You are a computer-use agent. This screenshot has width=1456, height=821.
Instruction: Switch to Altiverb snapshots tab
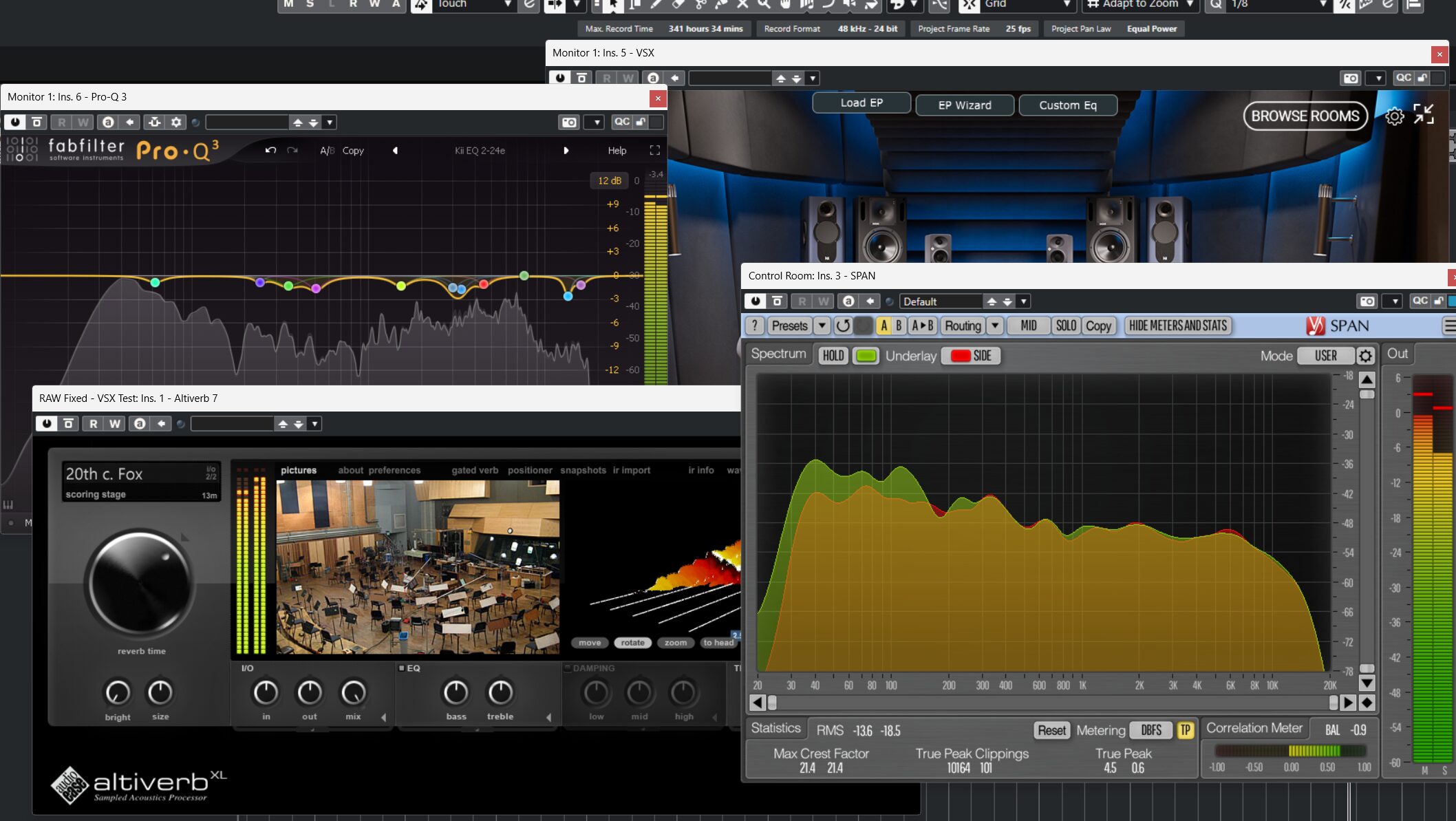click(x=583, y=470)
